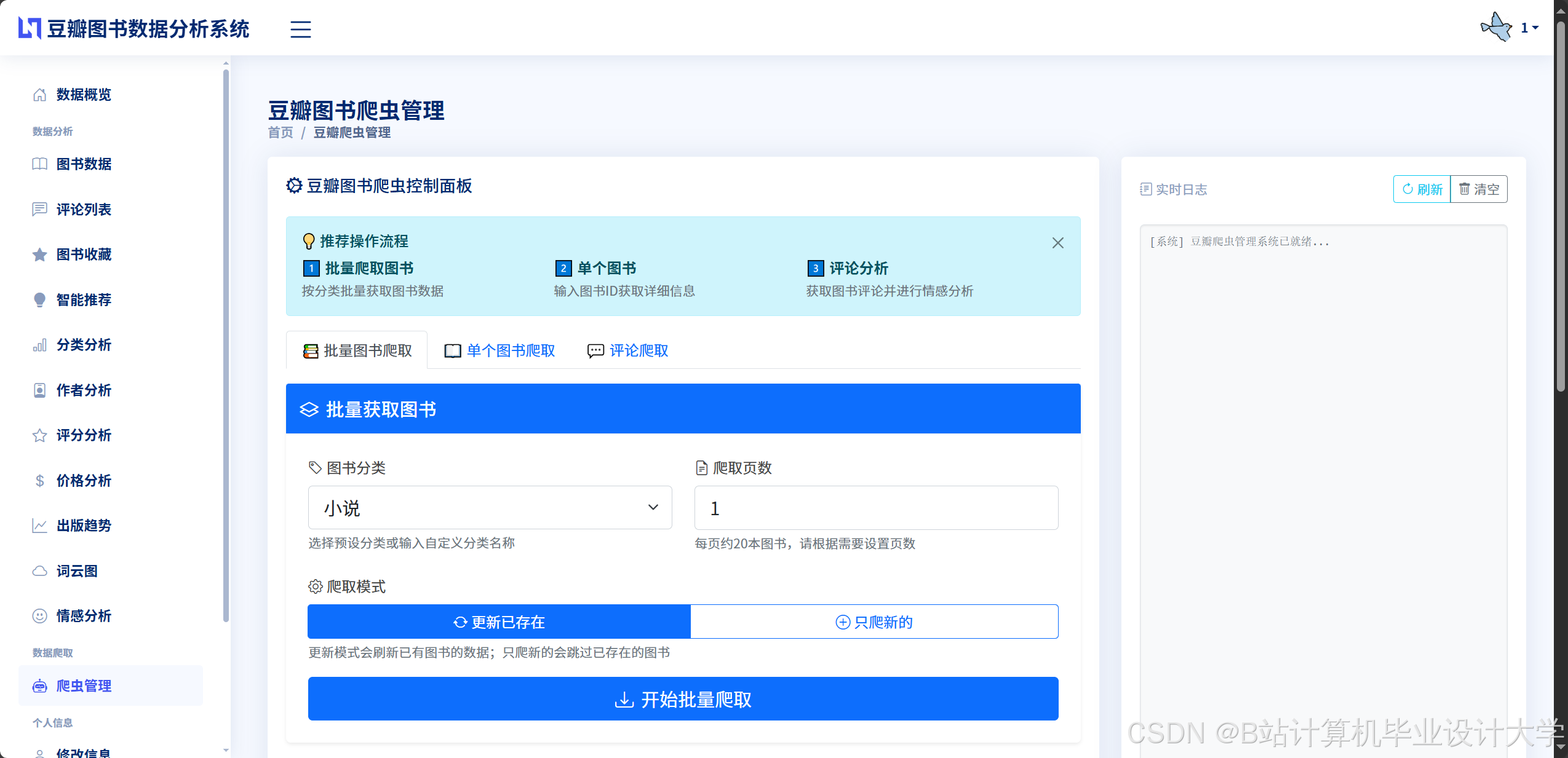Click the 开始批量爬取 button

point(683,700)
